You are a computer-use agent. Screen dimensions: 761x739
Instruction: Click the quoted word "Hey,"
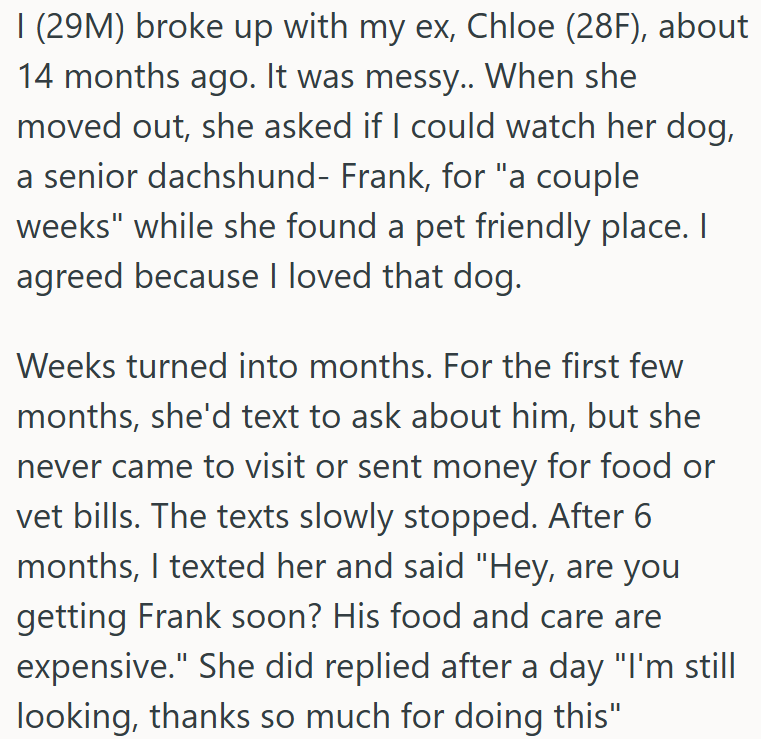point(516,568)
